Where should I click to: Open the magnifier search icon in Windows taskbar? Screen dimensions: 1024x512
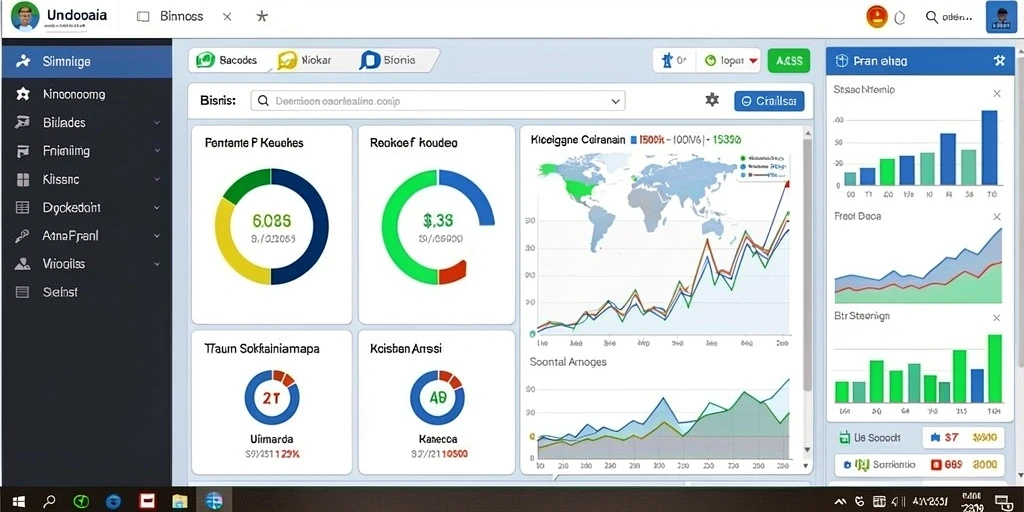point(49,501)
